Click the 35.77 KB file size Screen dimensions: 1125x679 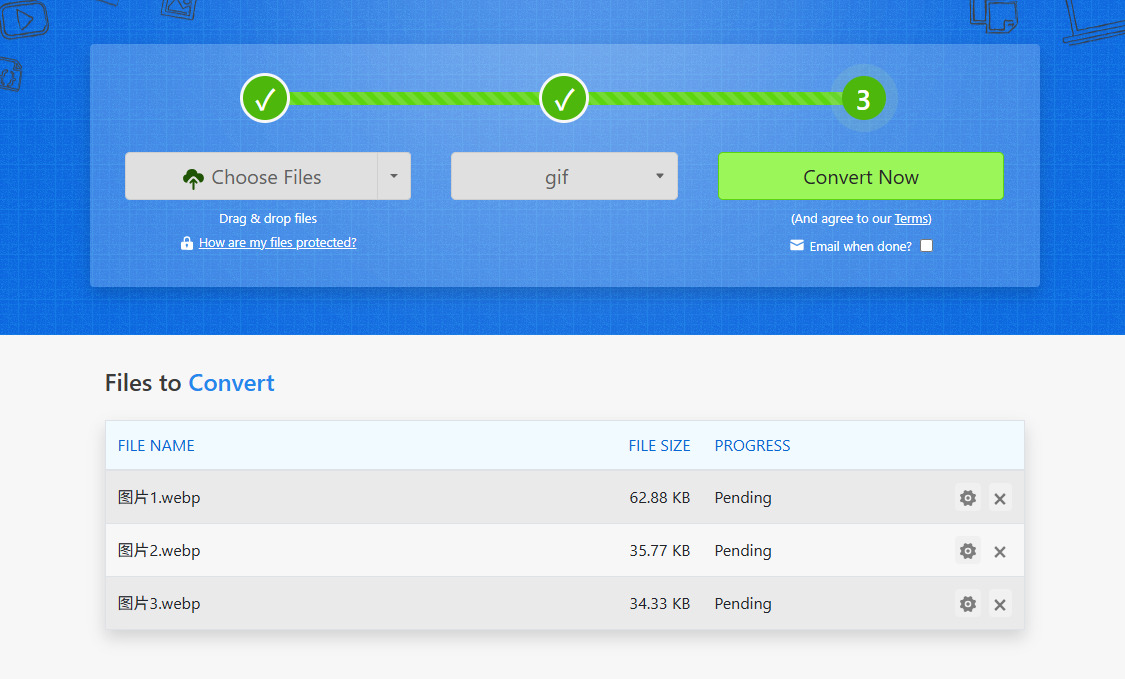click(659, 551)
